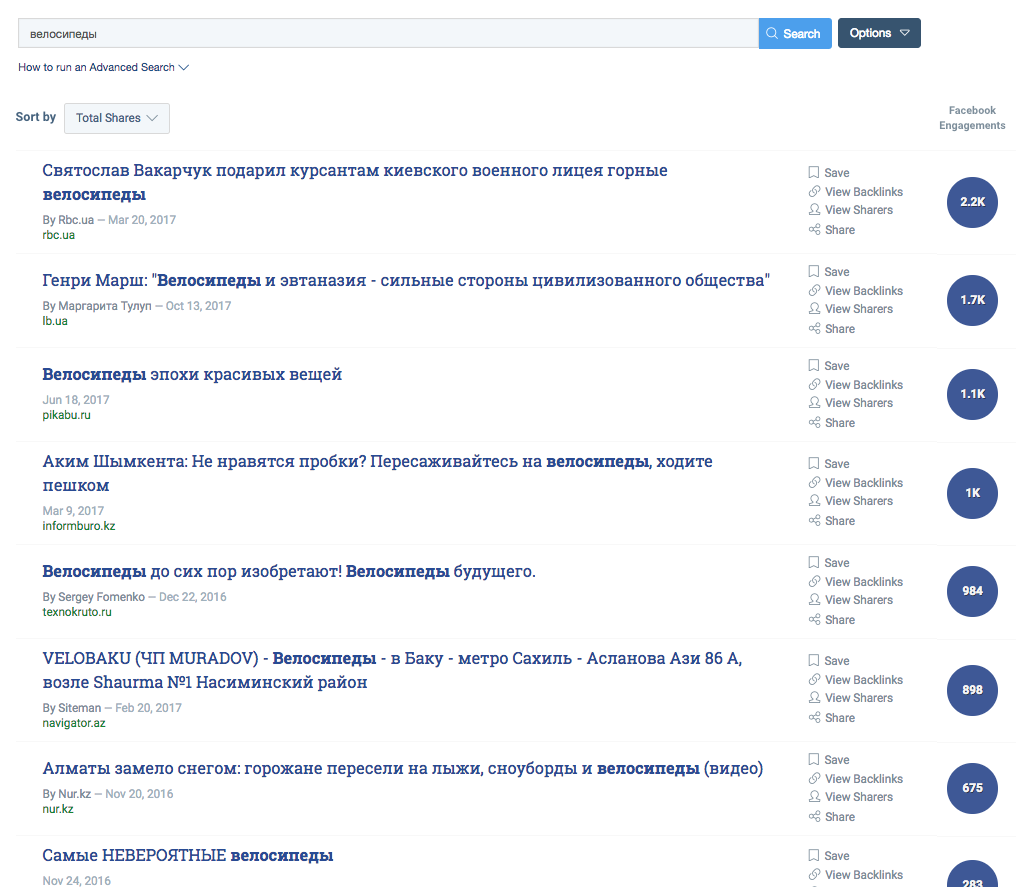This screenshot has width=1016, height=887.
Task: Click View Backlinks icon for the pikabu.ru article
Action: (814, 384)
